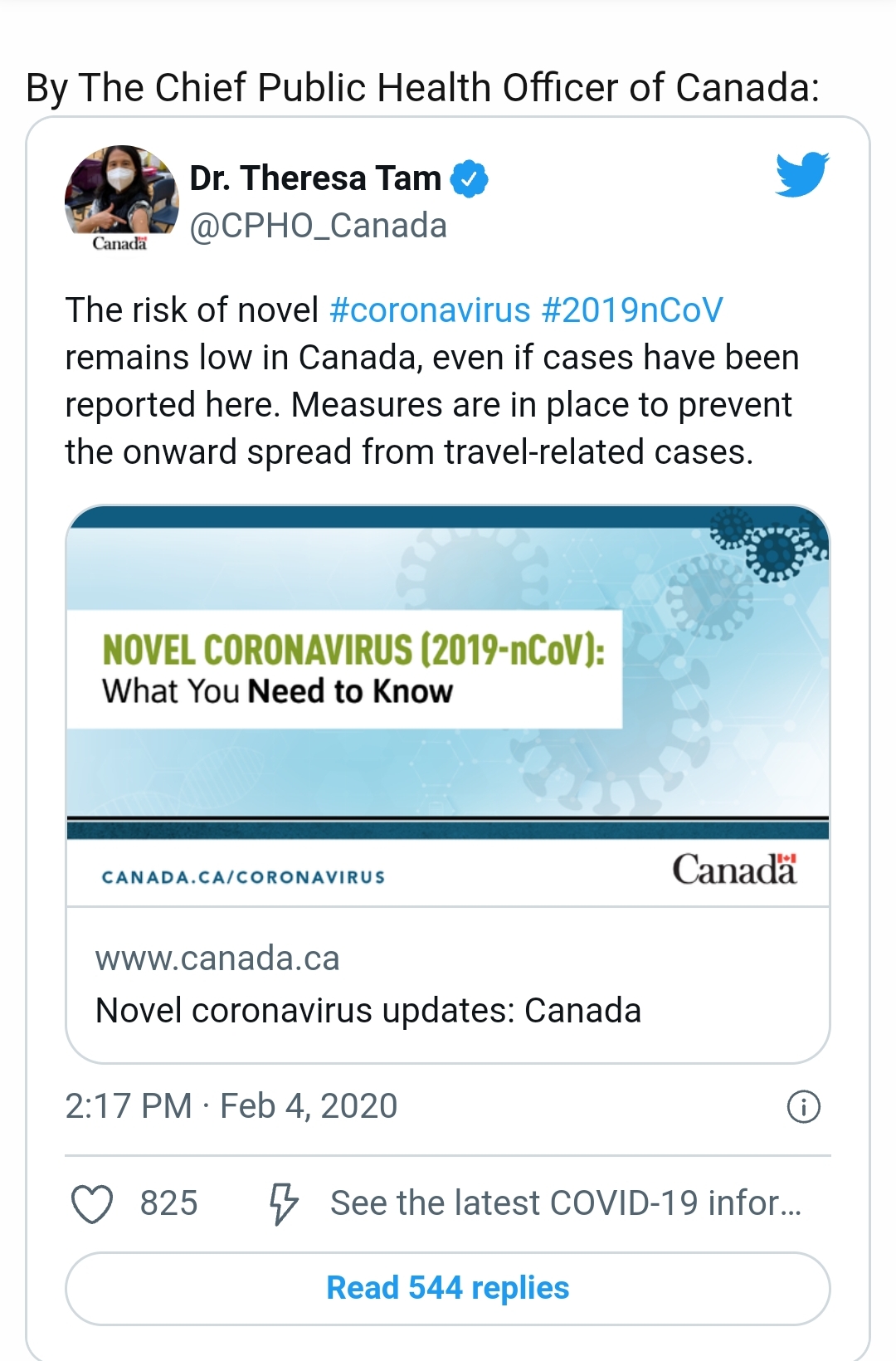Open the @CPHO_Canada handle
896x1361 pixels.
tap(319, 226)
